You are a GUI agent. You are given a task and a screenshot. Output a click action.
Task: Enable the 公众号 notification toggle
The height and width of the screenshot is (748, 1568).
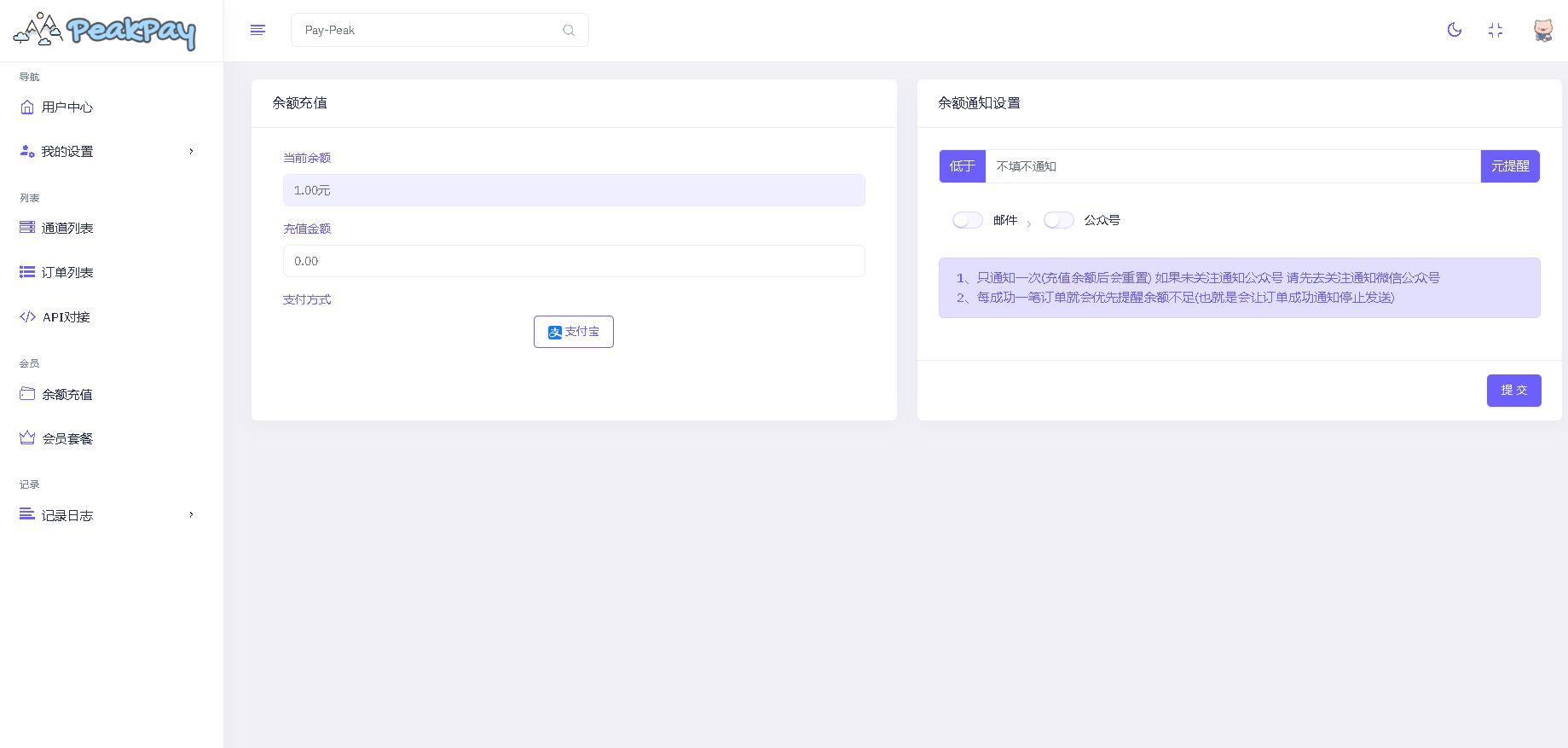point(1058,220)
